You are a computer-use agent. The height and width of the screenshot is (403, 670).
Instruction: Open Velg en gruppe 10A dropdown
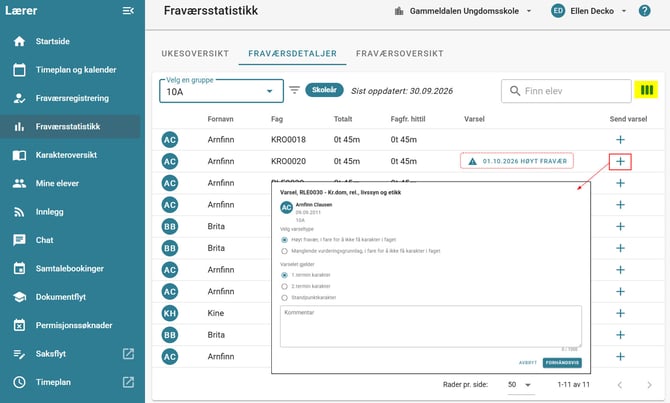[x=221, y=91]
